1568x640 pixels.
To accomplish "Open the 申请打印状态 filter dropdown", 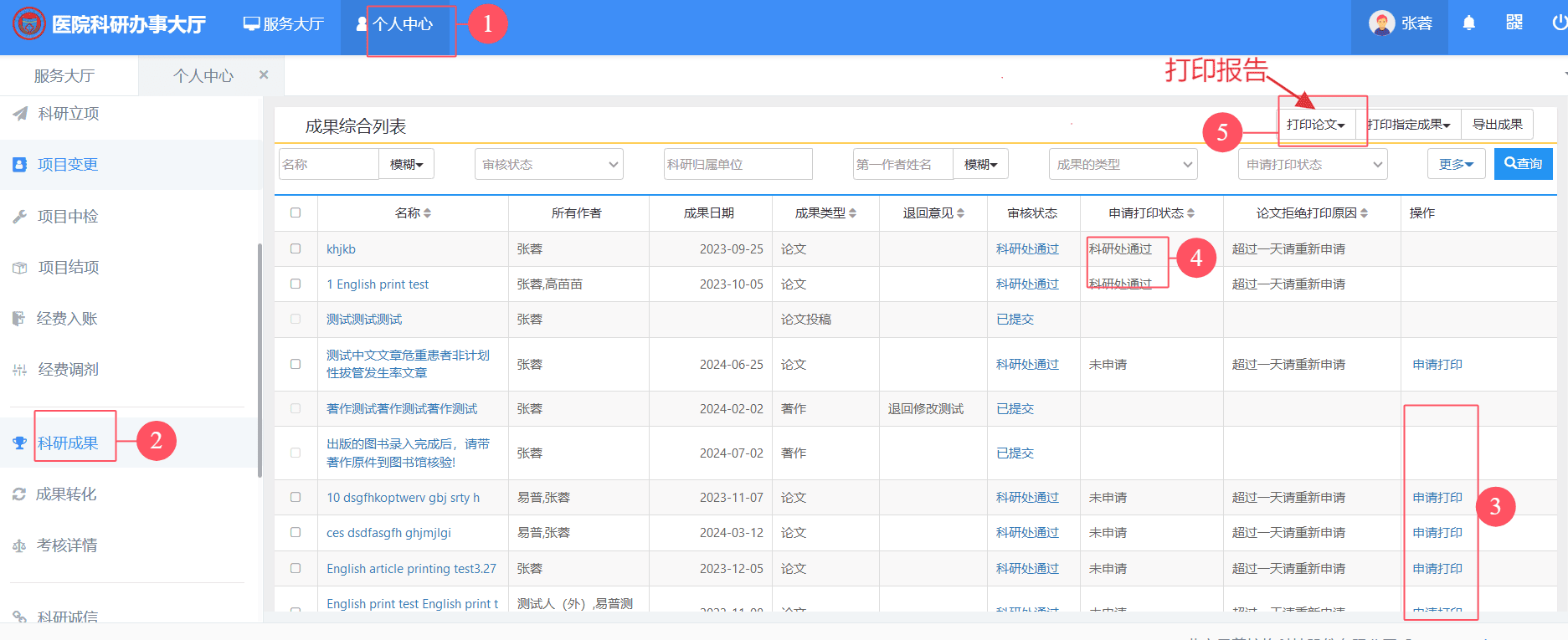I will (x=1313, y=164).
